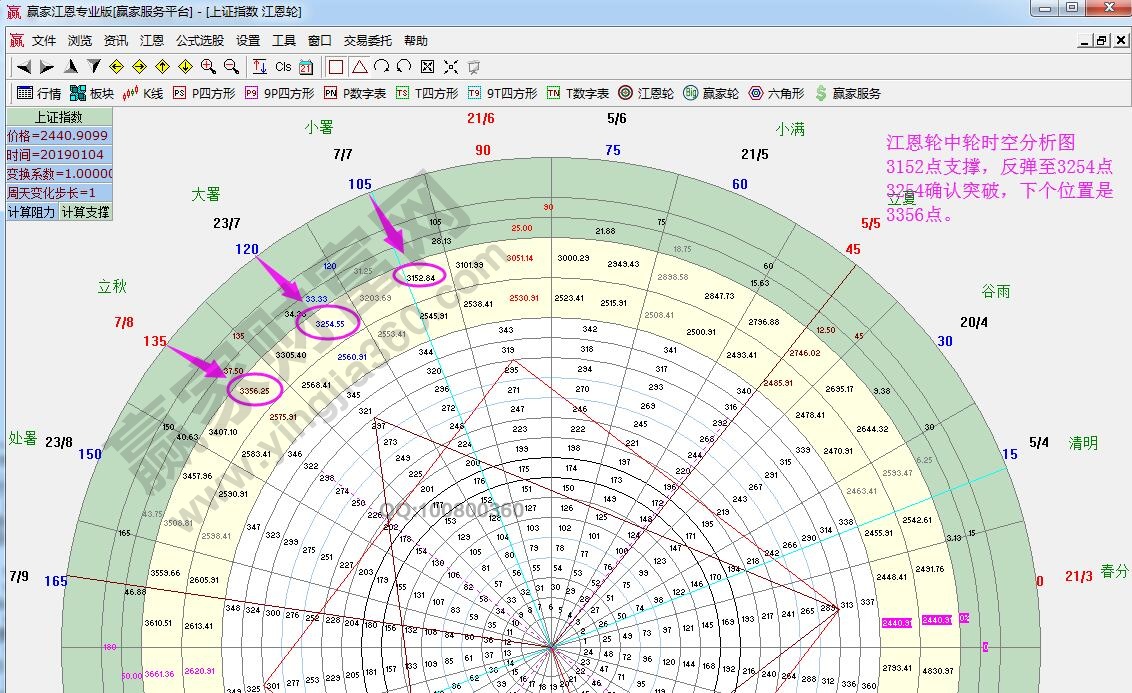Select the square drawing tool
Image resolution: width=1132 pixels, height=693 pixels.
[336, 67]
